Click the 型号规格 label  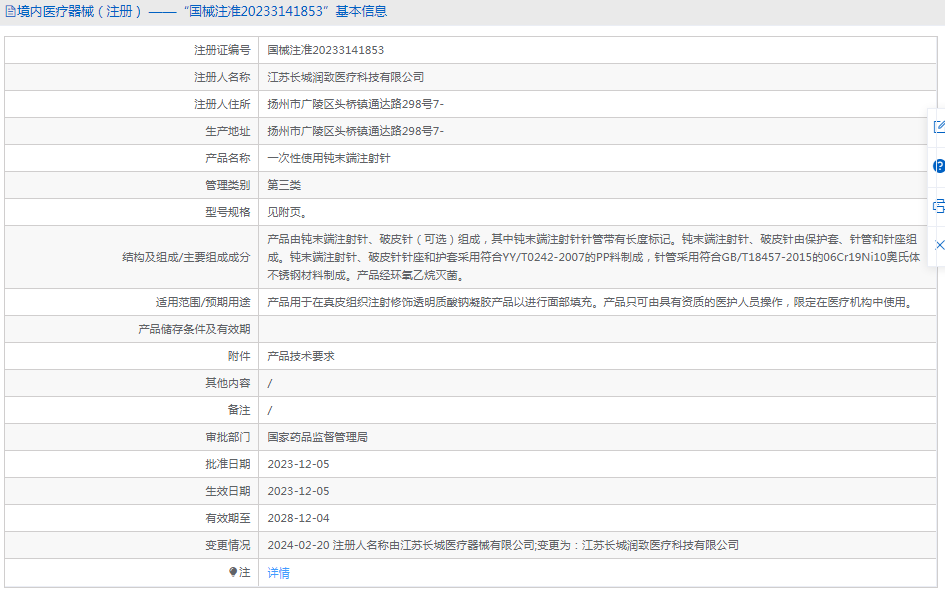click(x=228, y=212)
